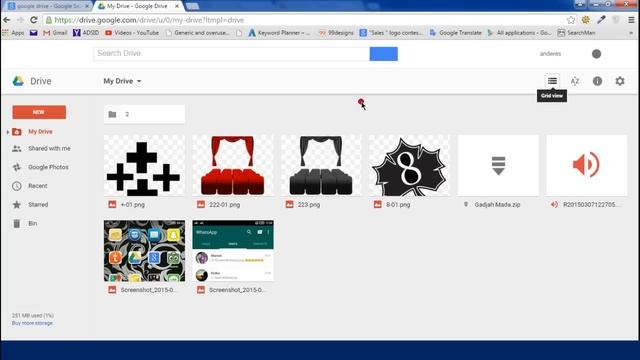The width and height of the screenshot is (640, 360).
Task: Select the WhatsApp screenshot thumbnail
Action: 233,251
